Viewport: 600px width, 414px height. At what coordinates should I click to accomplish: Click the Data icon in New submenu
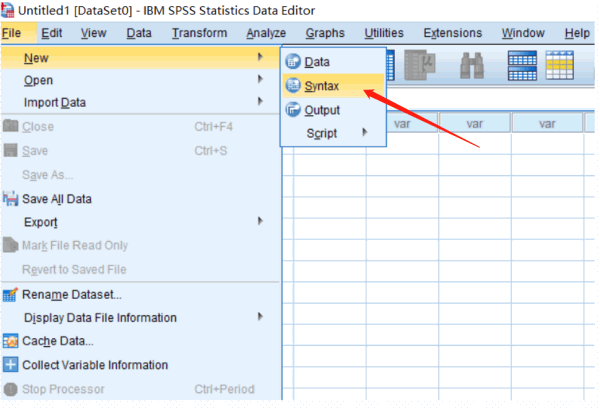(x=293, y=62)
